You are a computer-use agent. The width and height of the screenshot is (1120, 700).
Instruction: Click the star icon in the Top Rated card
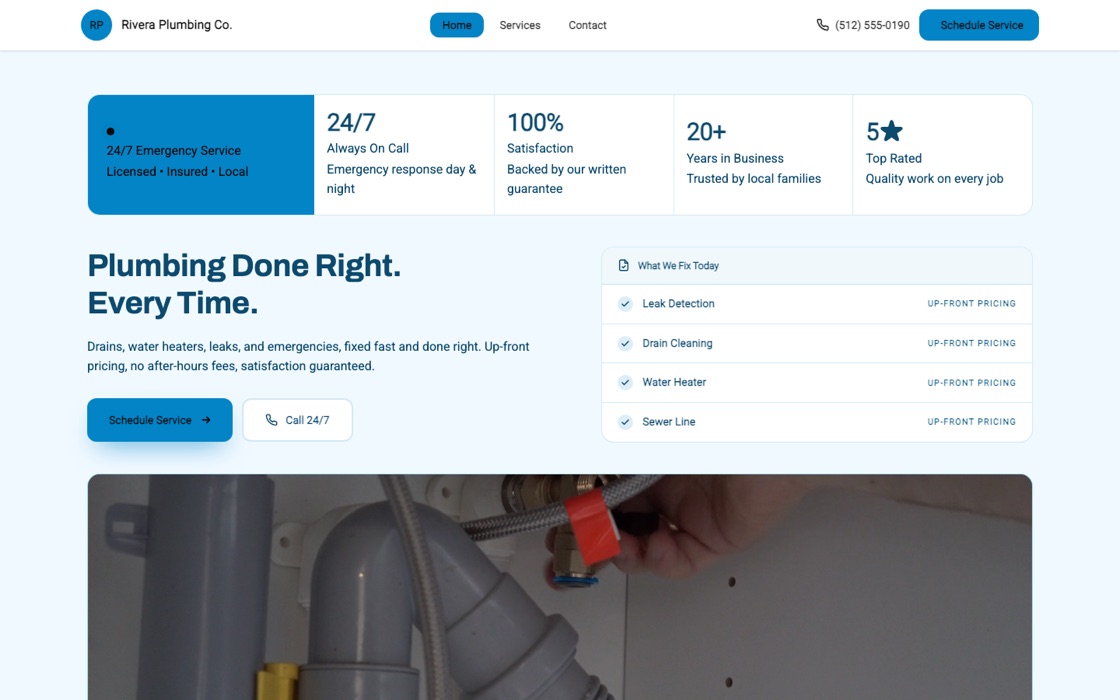(x=891, y=131)
